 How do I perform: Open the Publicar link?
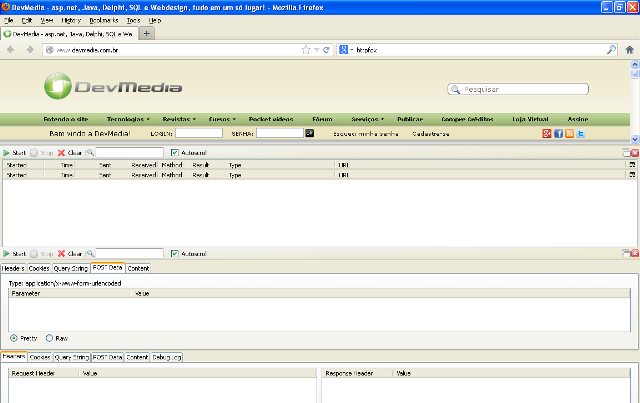point(410,119)
